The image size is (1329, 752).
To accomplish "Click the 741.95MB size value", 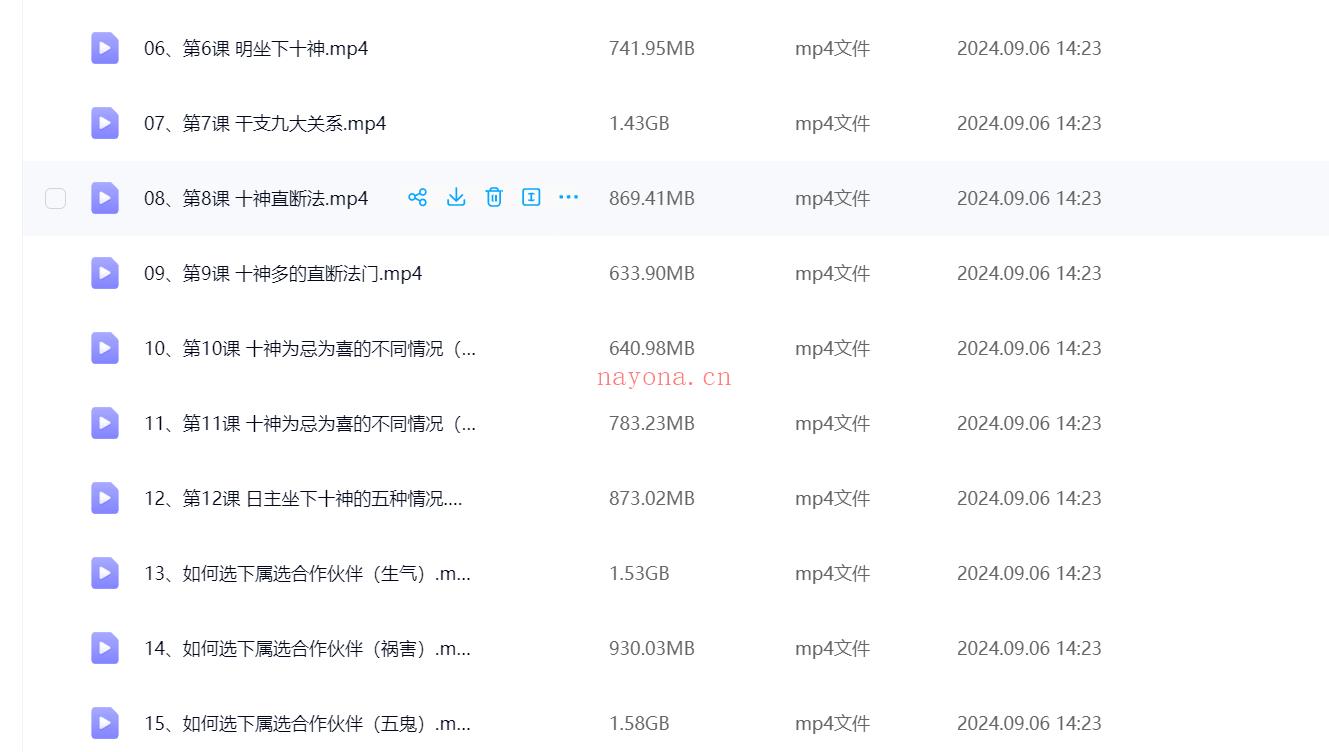I will click(x=652, y=48).
